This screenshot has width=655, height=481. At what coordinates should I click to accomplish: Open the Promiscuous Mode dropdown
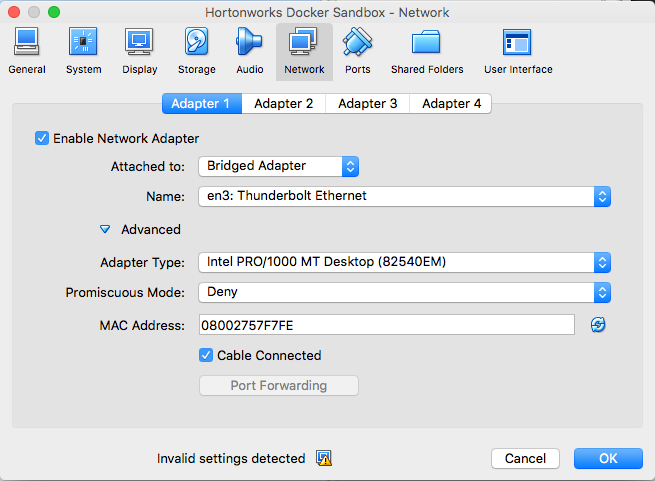404,293
